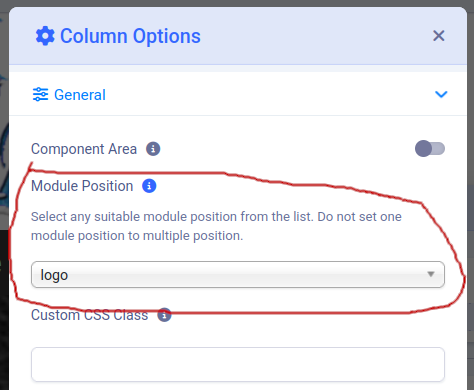Click the Module Position label
The height and width of the screenshot is (390, 474).
tap(82, 186)
